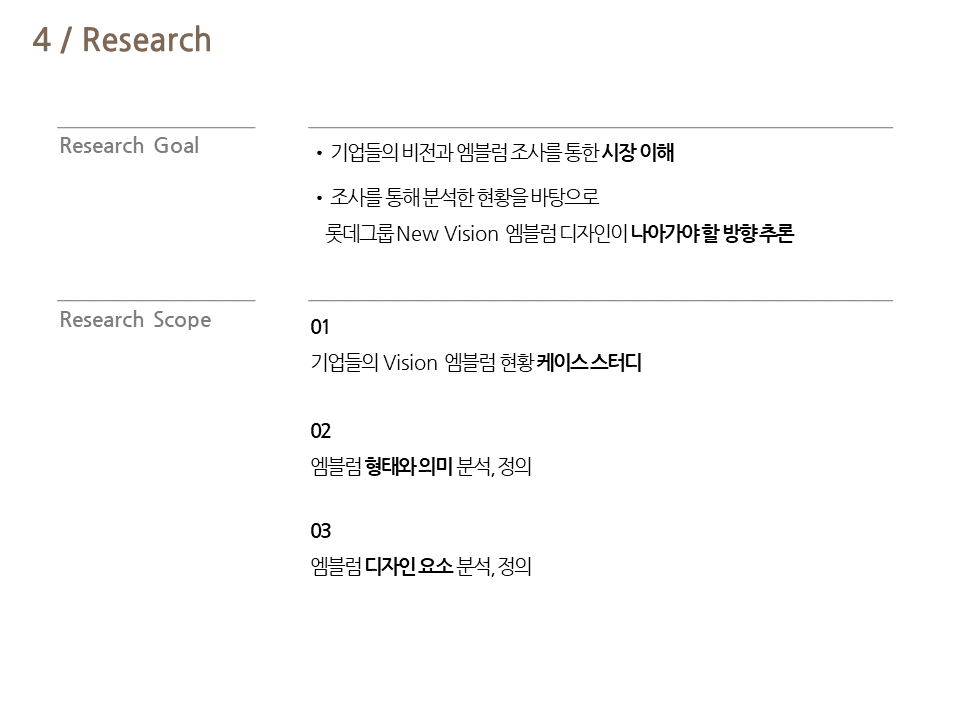Screen dimensions: 960x720
Task: Click the second bullet starting with 조사를 통해
Action: [458, 197]
